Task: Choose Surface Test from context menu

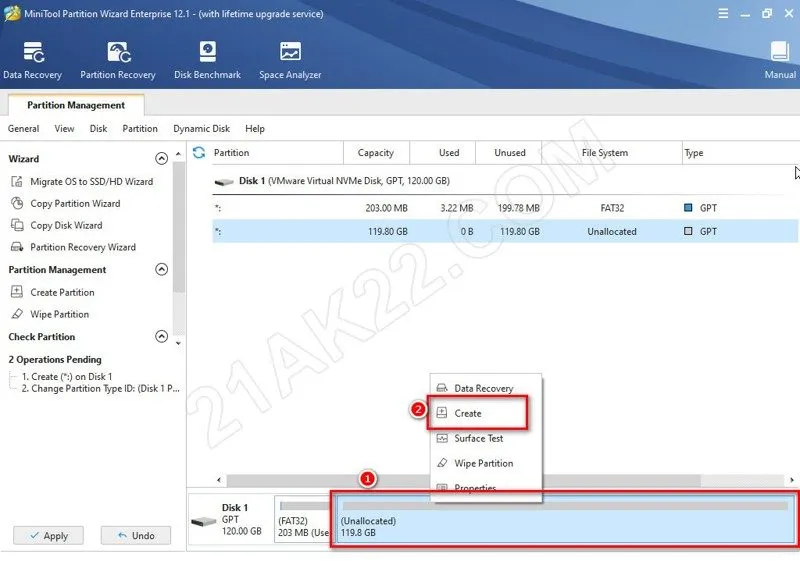Action: click(479, 438)
